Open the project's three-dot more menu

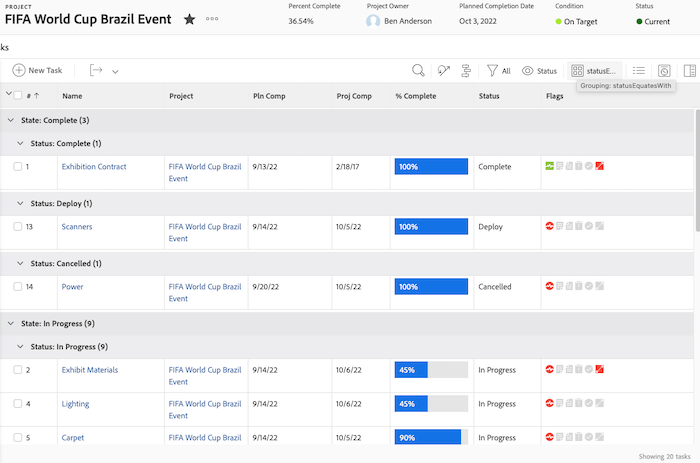pyautogui.click(x=212, y=20)
